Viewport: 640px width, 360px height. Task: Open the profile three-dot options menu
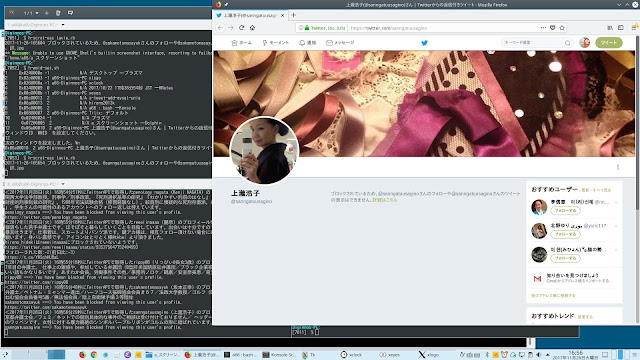[618, 167]
